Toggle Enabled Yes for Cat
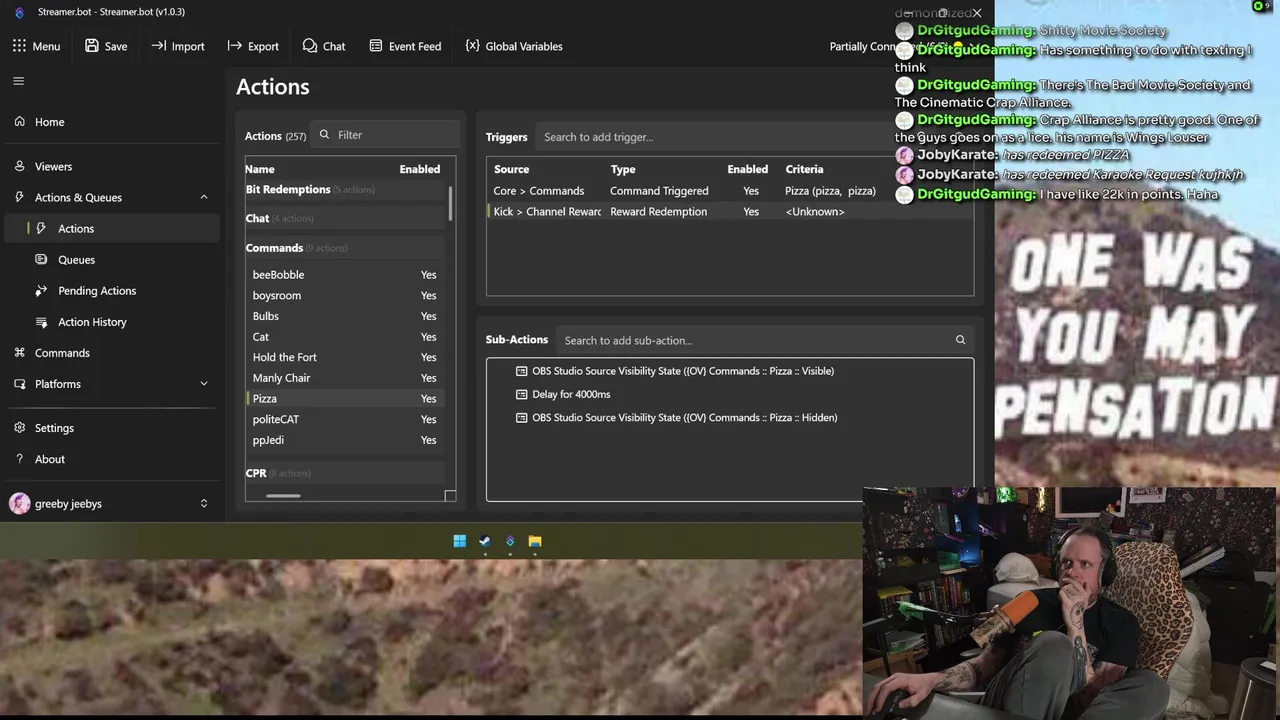Screen dimensions: 1280x720 (428, 337)
